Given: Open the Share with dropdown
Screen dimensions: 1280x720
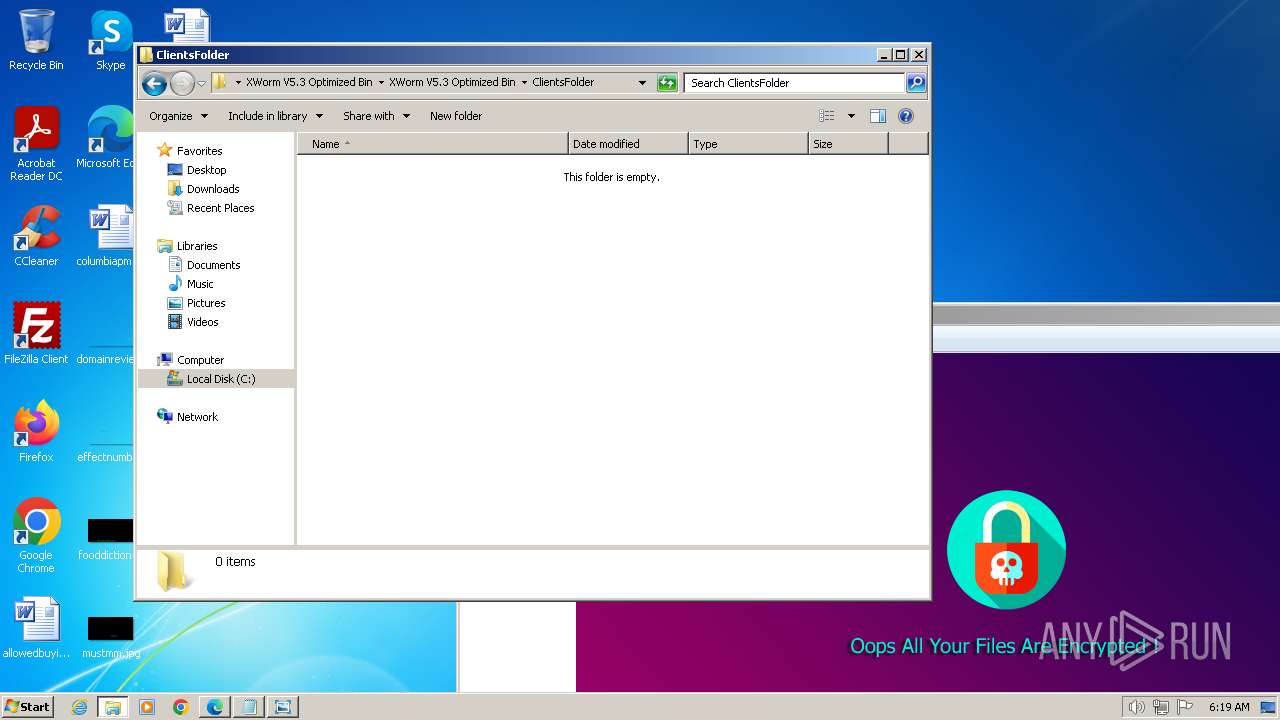Looking at the screenshot, I should (376, 116).
